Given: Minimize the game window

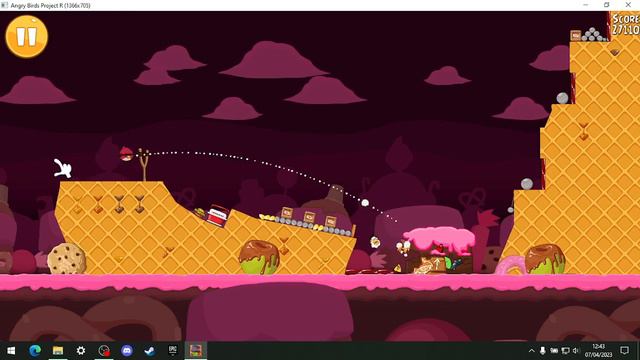Looking at the screenshot, I should 586,5.
